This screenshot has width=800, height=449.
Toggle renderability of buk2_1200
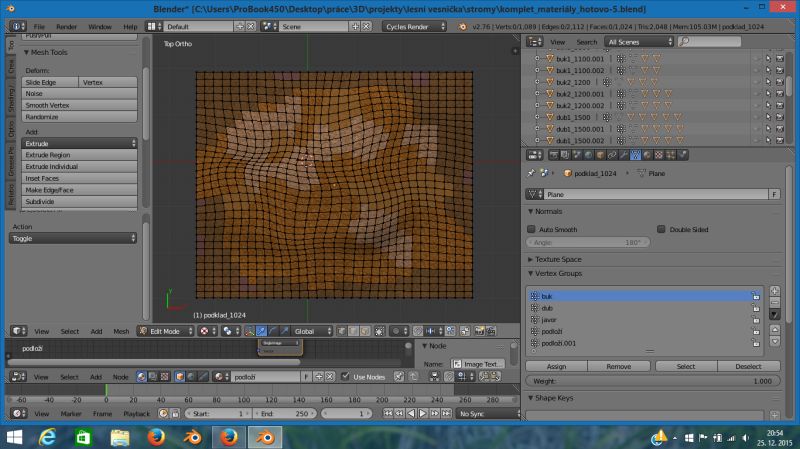coord(780,82)
